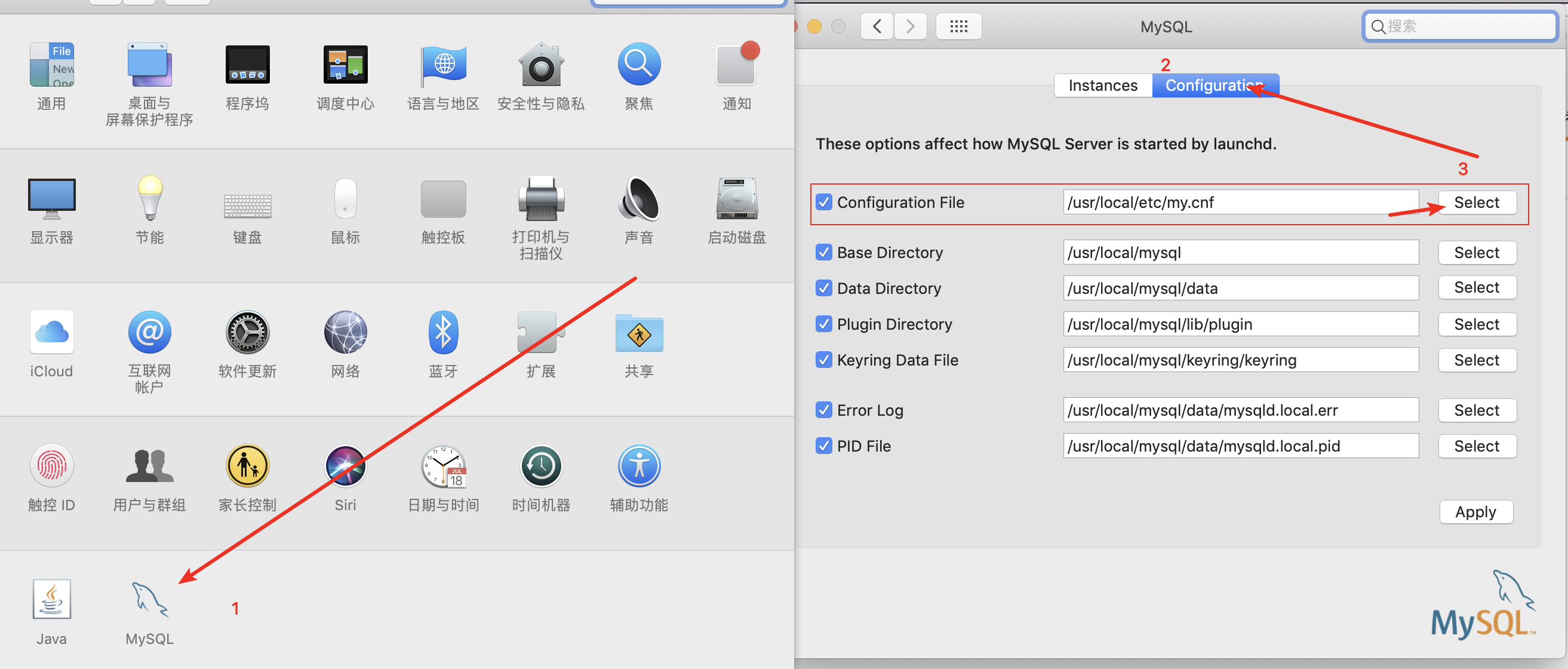
Task: Toggle the Plugin Directory checkbox
Action: point(824,324)
